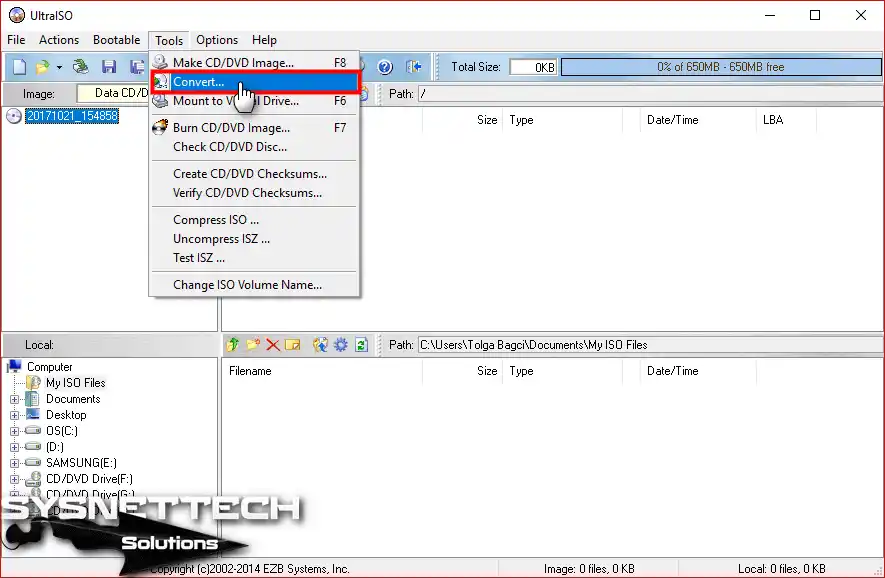Image resolution: width=885 pixels, height=578 pixels.
Task: Select Compress ISO ... menu item
Action: (215, 220)
